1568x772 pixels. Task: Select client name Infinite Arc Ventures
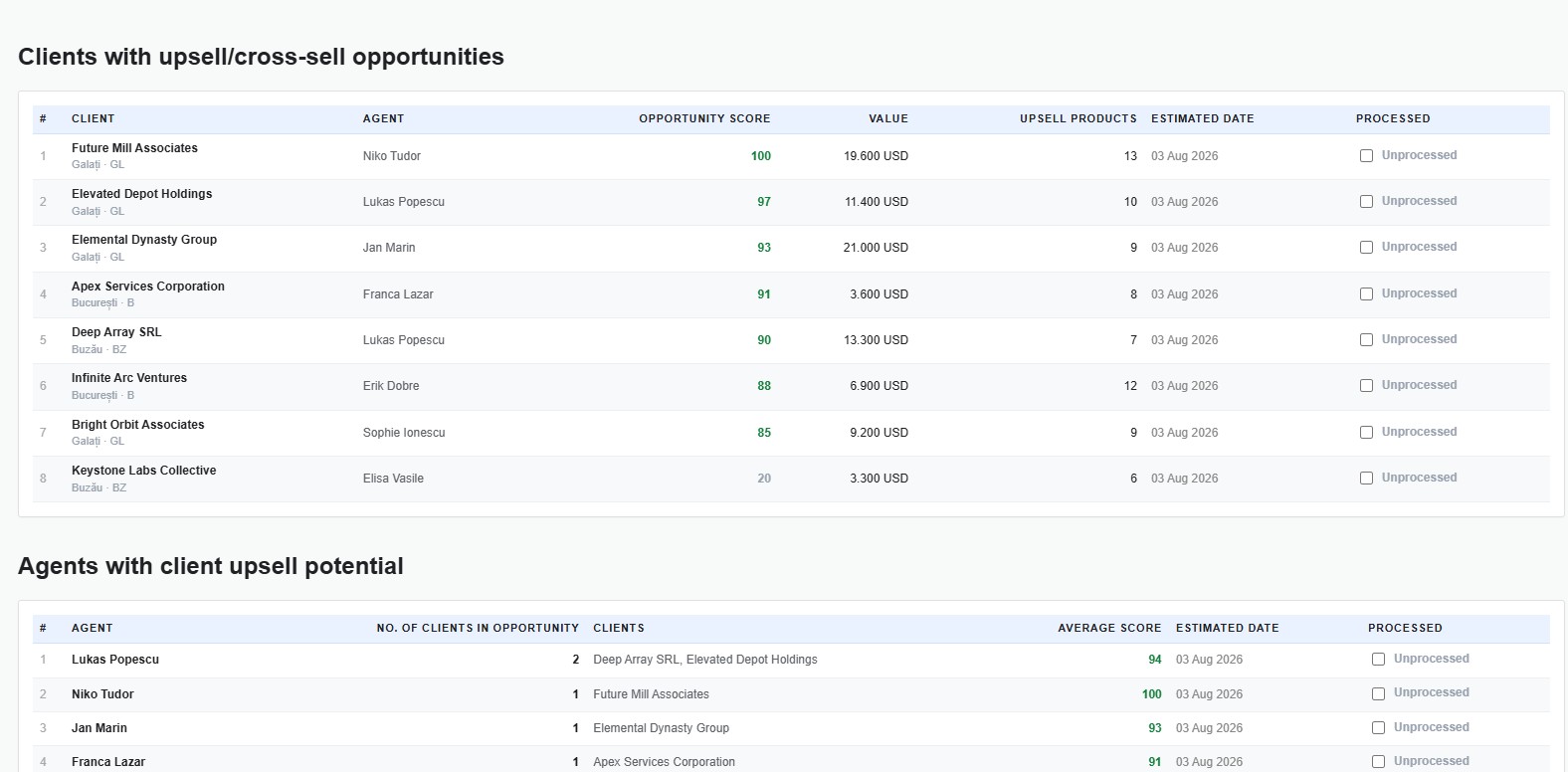click(x=129, y=378)
